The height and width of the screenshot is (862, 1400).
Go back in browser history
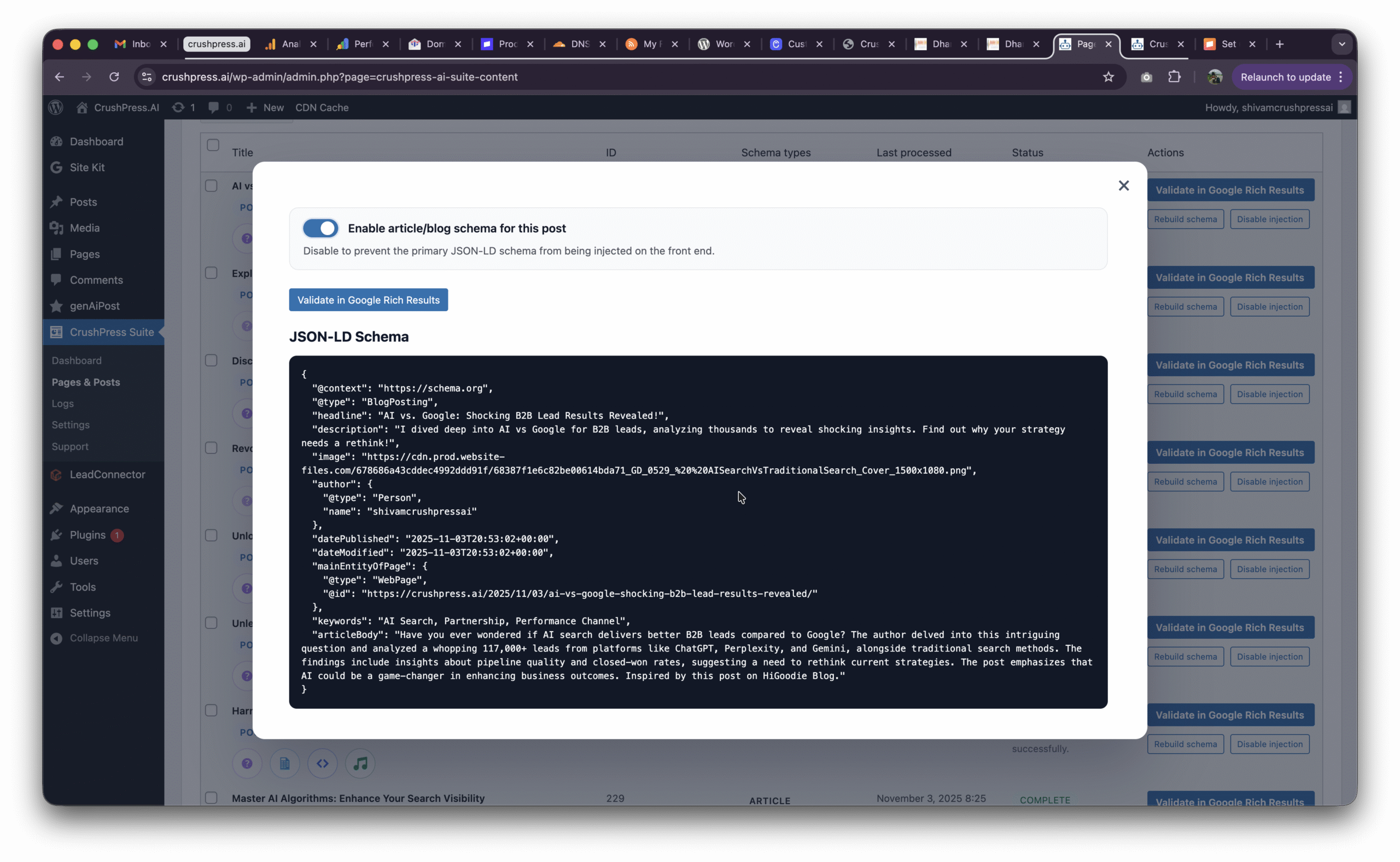[59, 77]
